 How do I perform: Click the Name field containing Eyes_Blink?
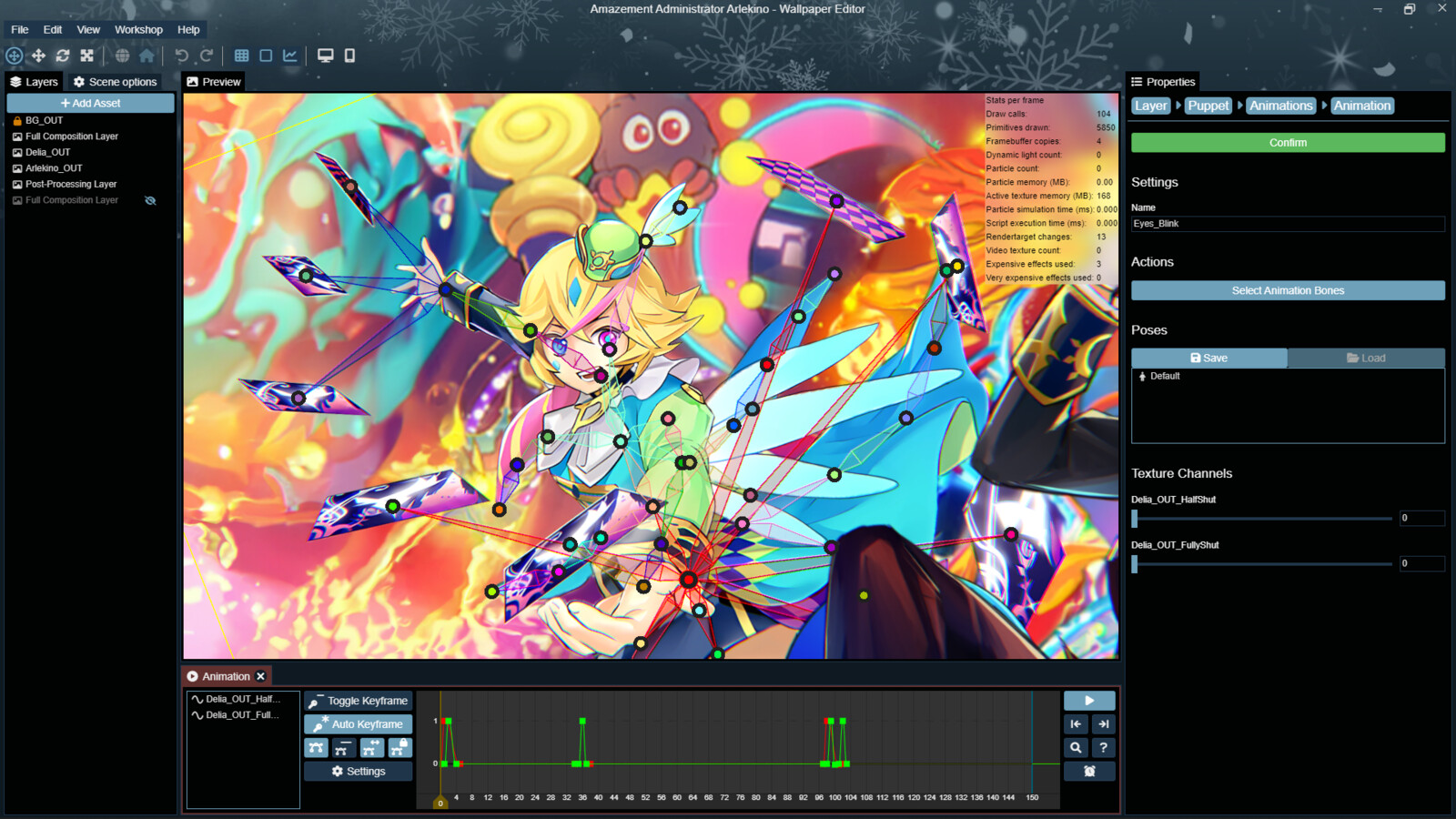[1288, 224]
